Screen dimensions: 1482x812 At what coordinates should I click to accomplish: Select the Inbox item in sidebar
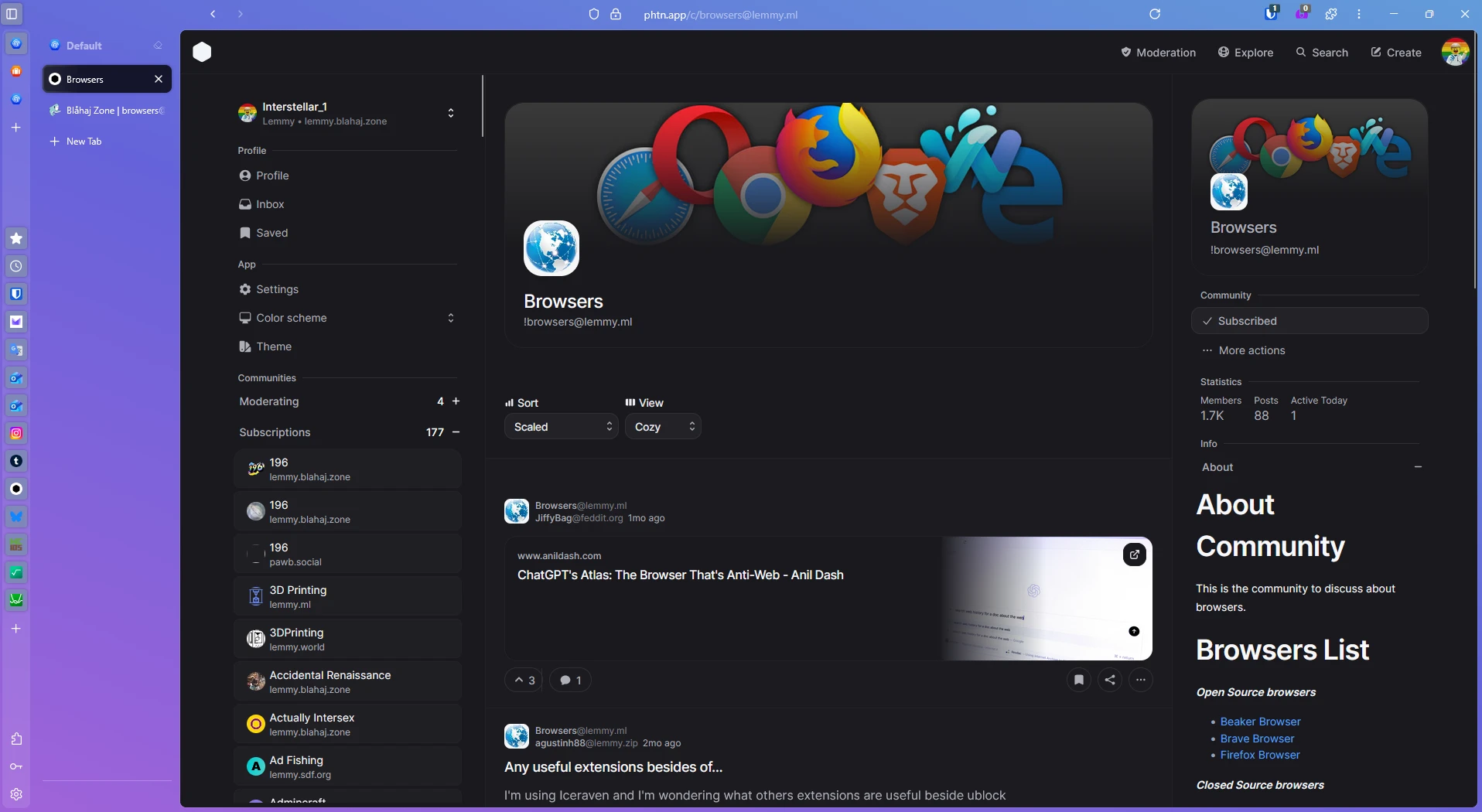point(270,204)
